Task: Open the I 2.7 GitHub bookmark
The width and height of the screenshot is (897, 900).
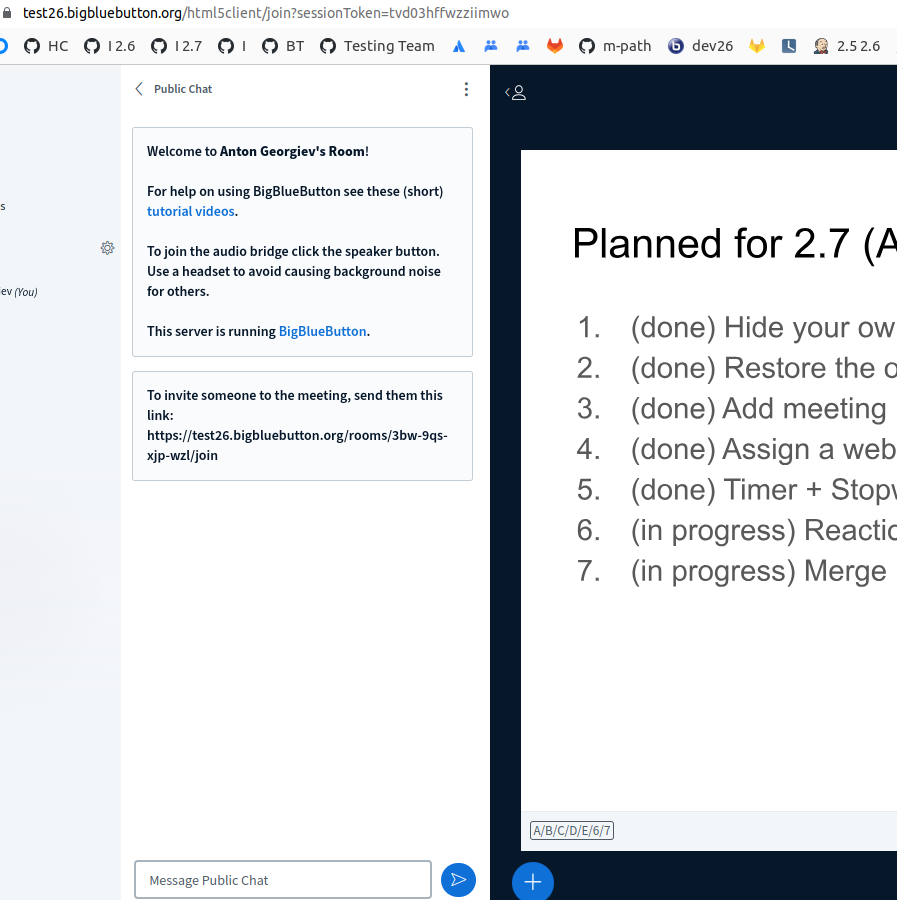Action: [x=176, y=45]
